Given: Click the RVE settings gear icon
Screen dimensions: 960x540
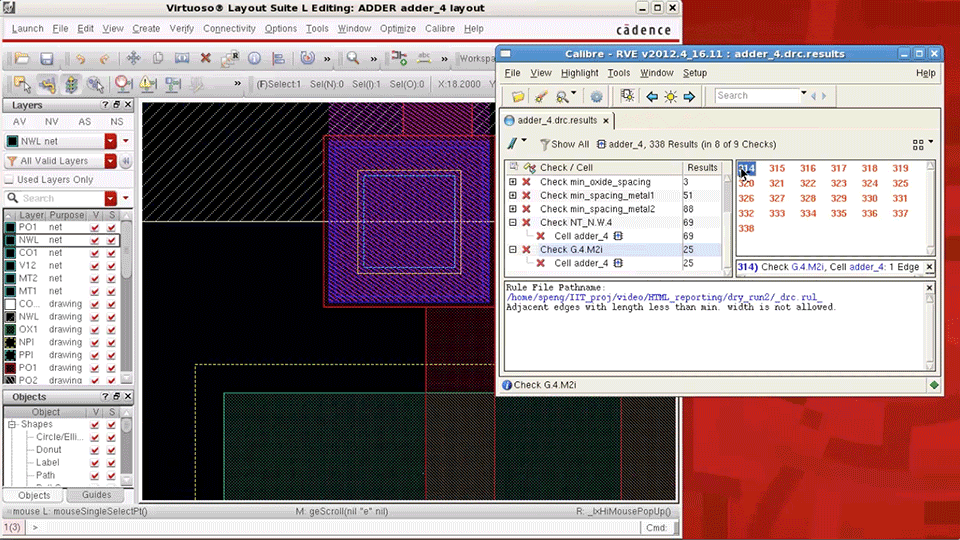Looking at the screenshot, I should (x=596, y=96).
